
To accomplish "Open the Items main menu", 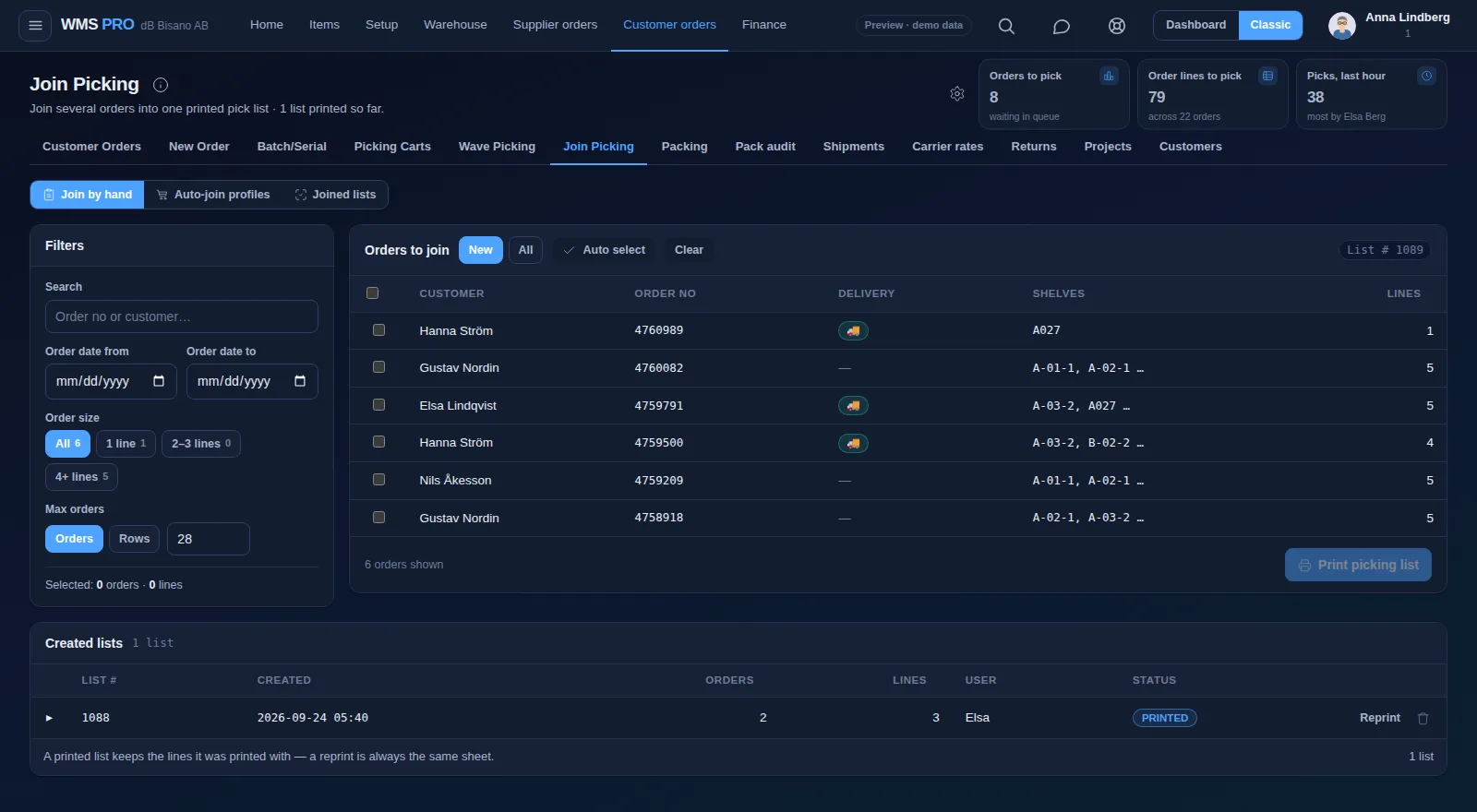I will click(x=324, y=25).
